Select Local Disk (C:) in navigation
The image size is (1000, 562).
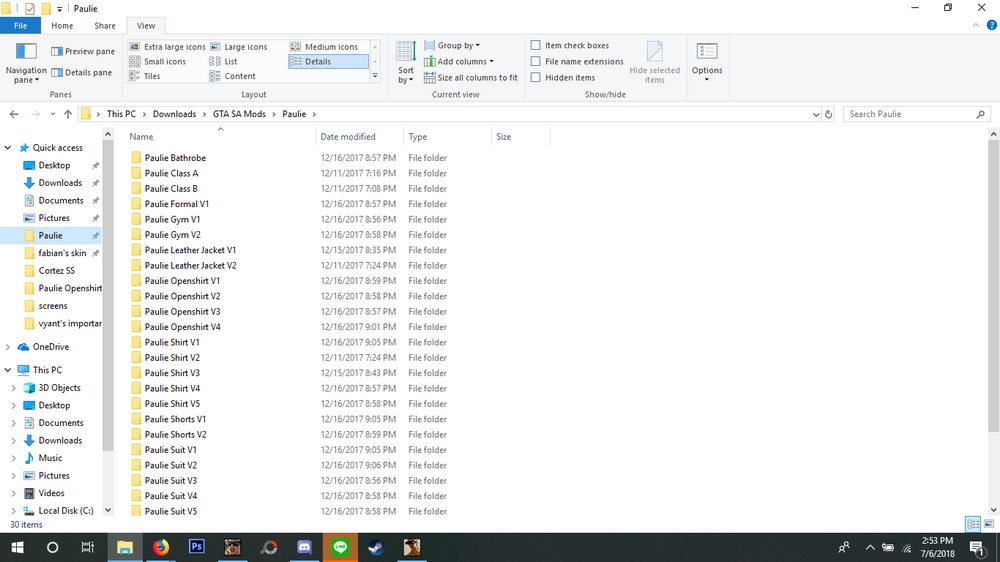(x=66, y=511)
